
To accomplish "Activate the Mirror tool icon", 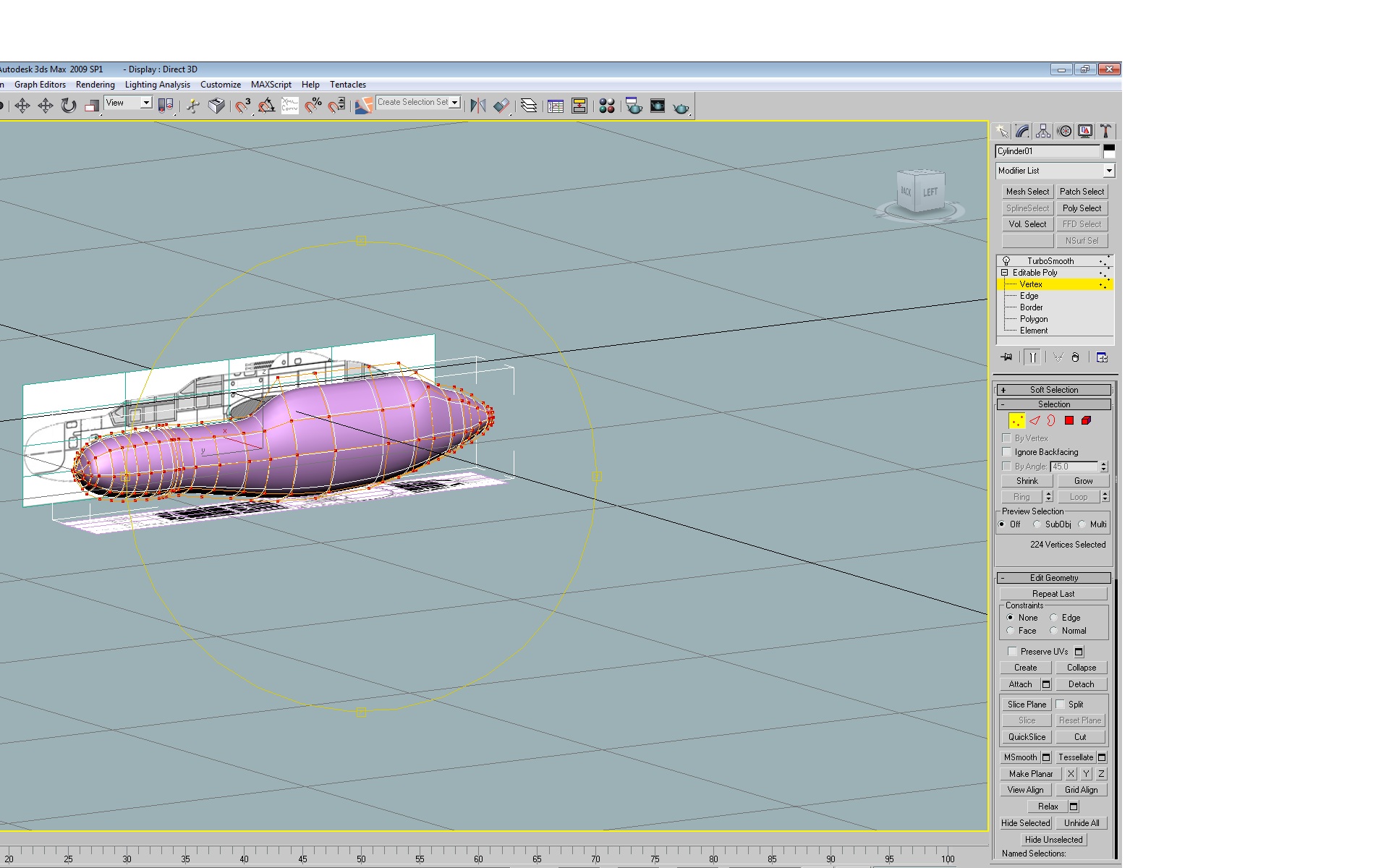I will click(x=477, y=106).
